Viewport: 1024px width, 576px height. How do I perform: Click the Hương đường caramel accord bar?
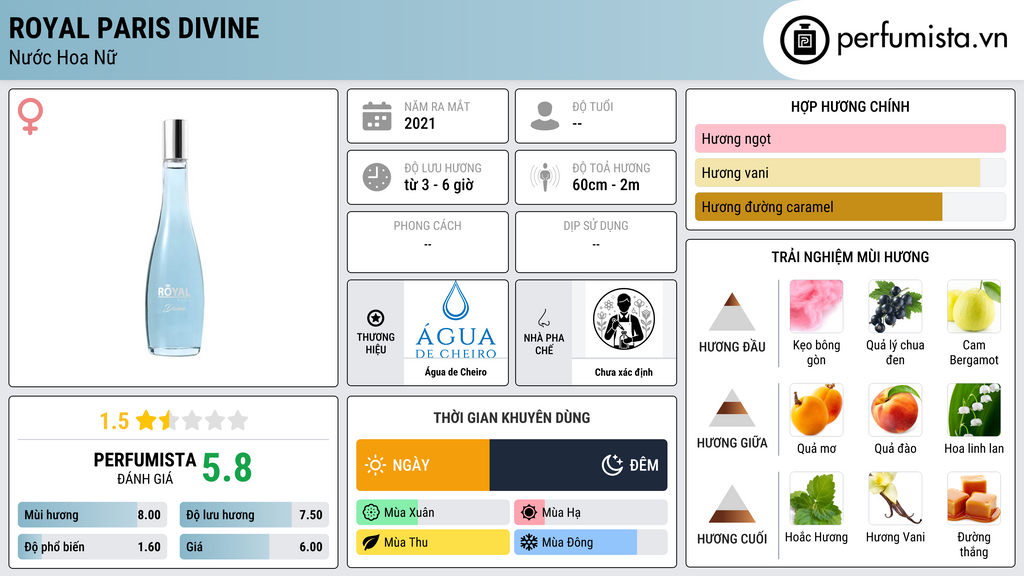pos(850,207)
